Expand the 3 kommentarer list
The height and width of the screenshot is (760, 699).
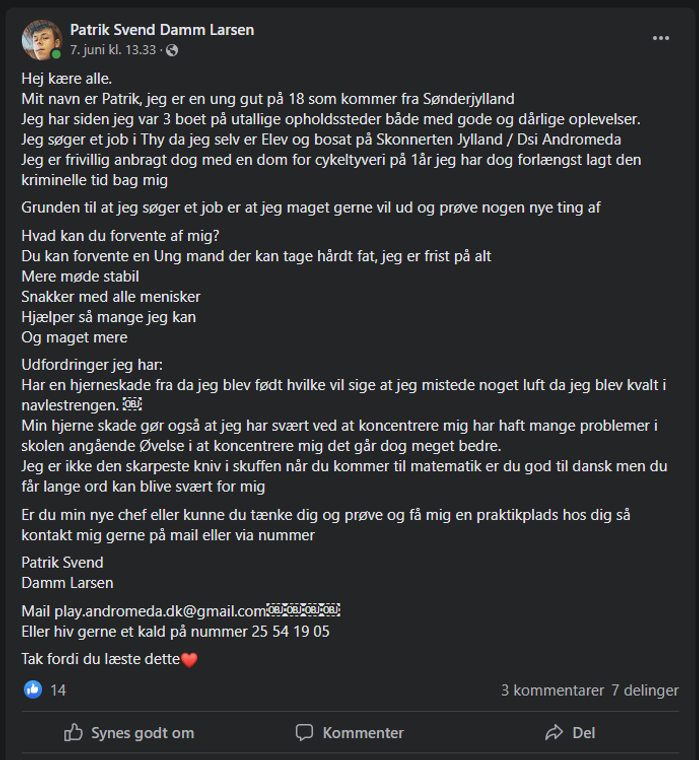point(552,690)
